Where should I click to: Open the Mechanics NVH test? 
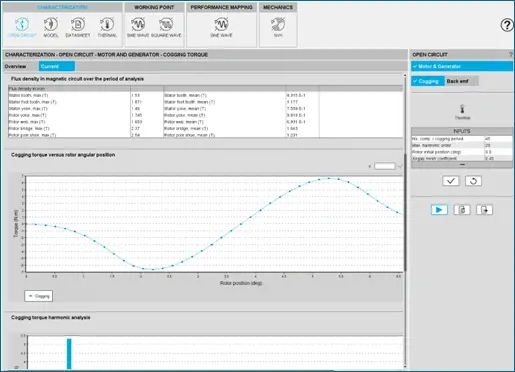pyautogui.click(x=278, y=27)
